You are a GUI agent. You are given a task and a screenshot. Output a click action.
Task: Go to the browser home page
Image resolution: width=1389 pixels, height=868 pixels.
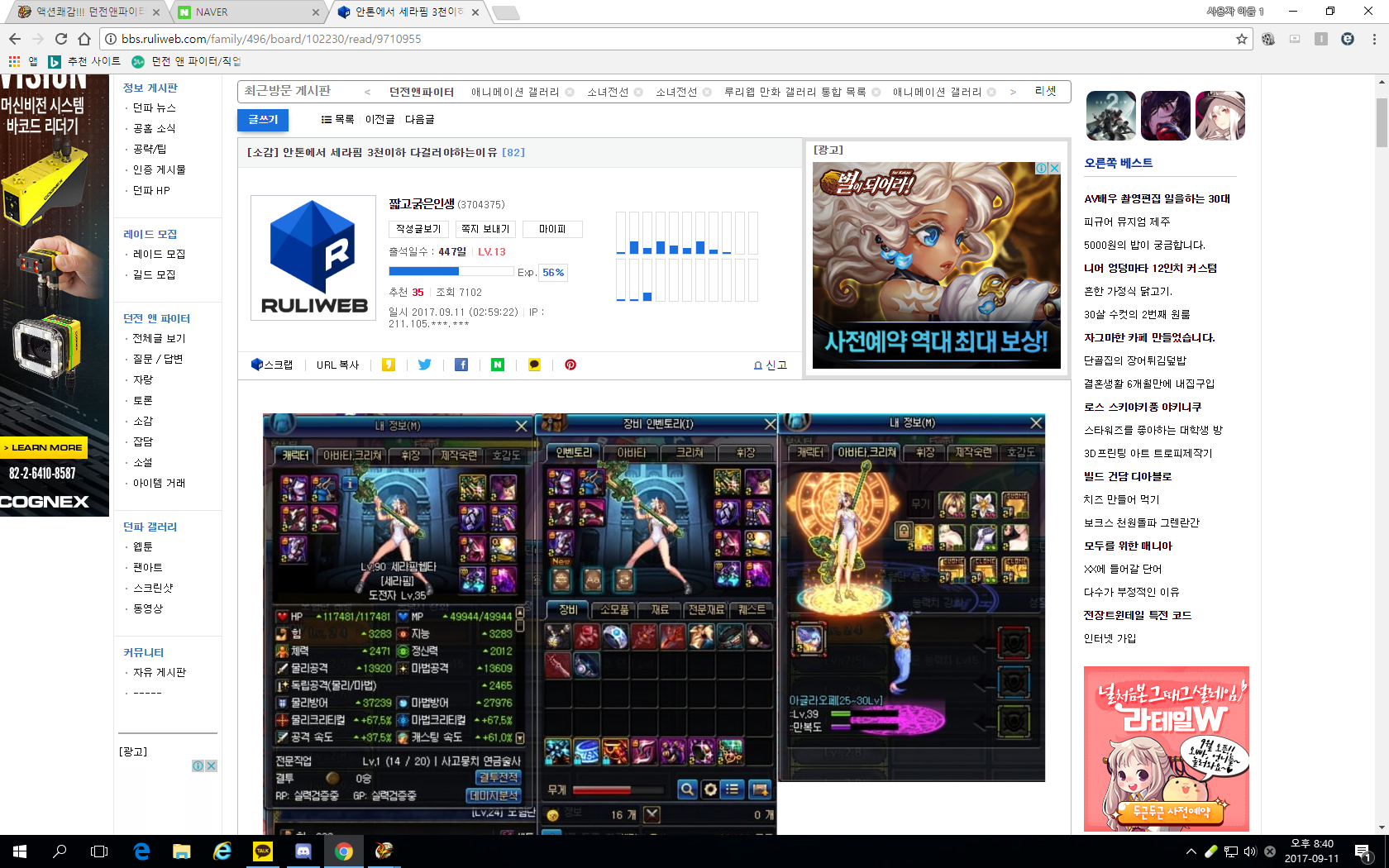tap(84, 39)
